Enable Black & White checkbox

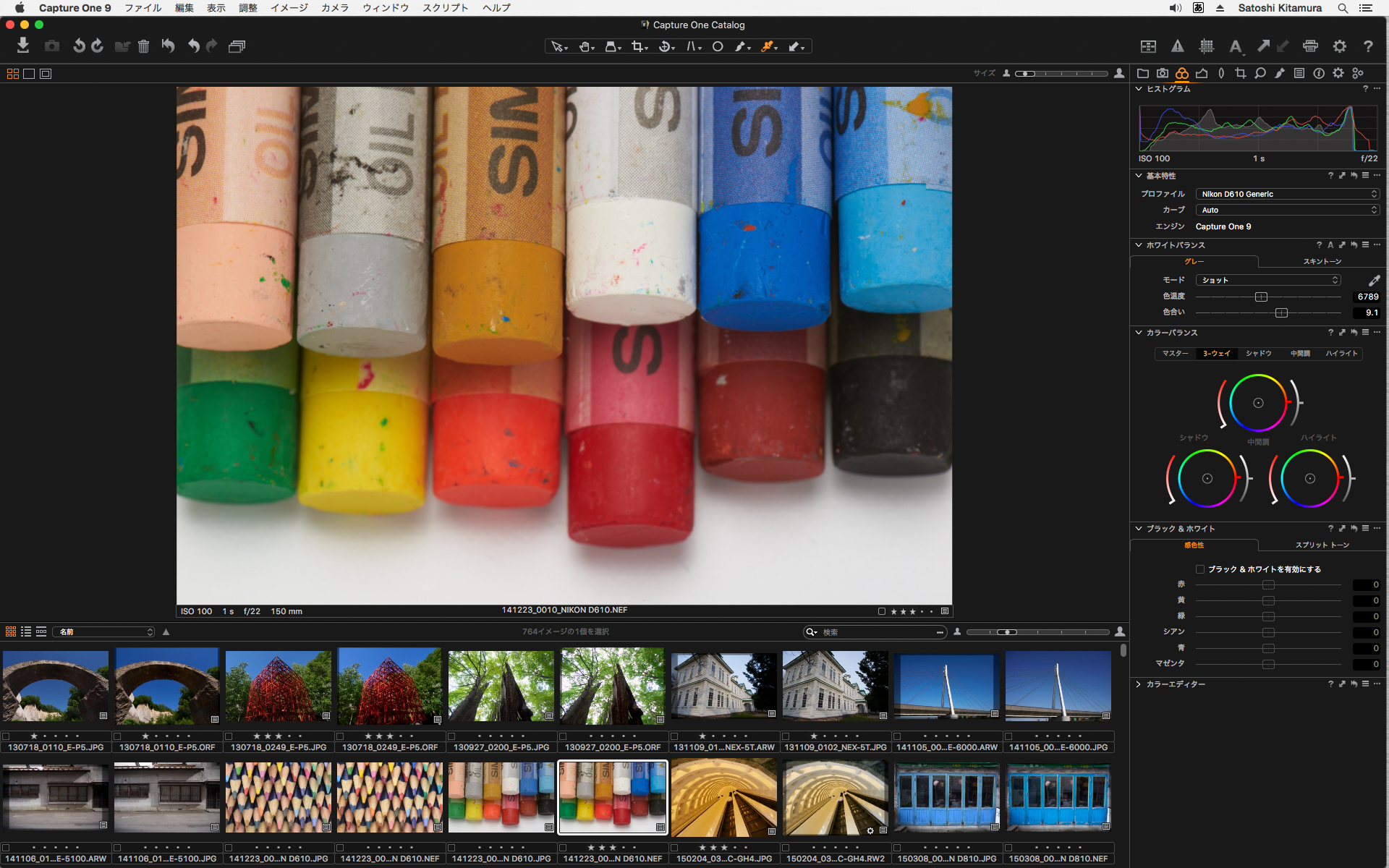pyautogui.click(x=1200, y=569)
